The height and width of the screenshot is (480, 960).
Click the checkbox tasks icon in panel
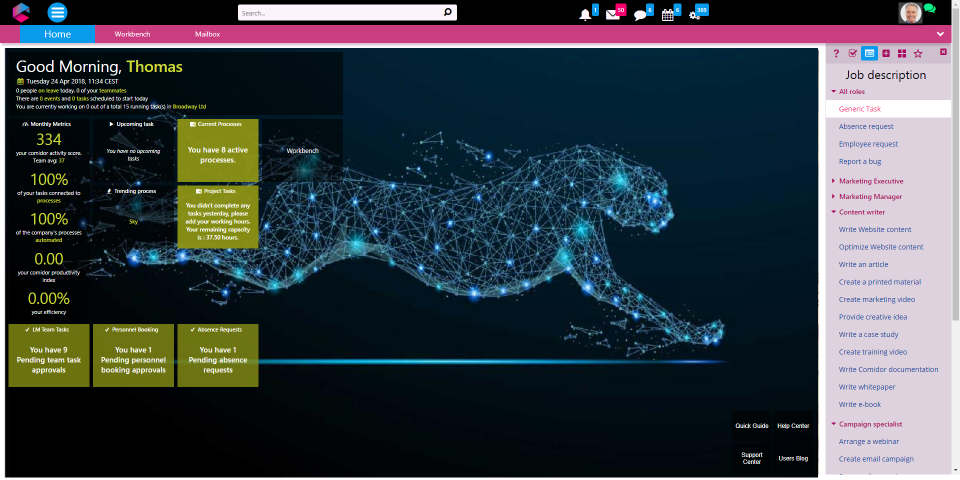(853, 53)
